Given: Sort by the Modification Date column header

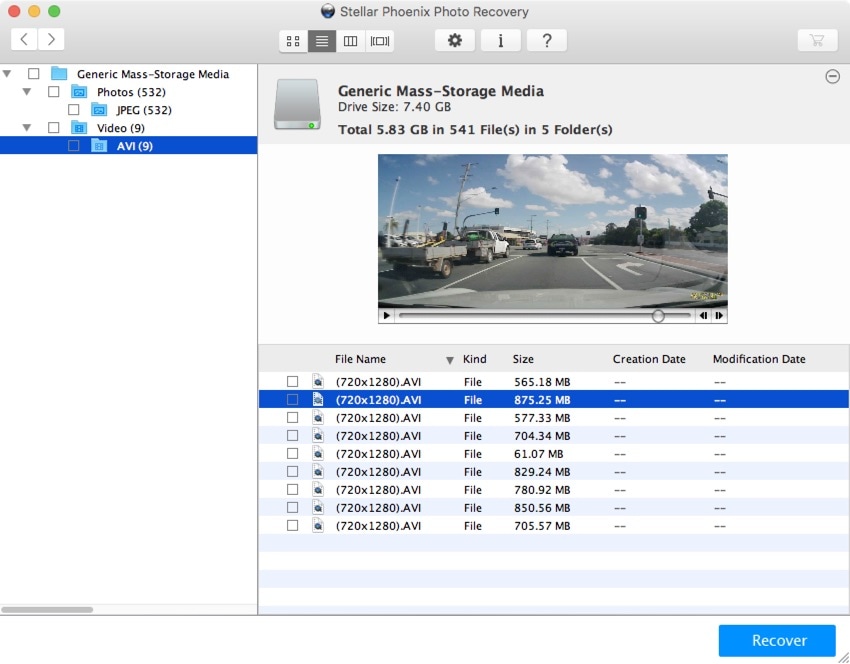Looking at the screenshot, I should [759, 359].
